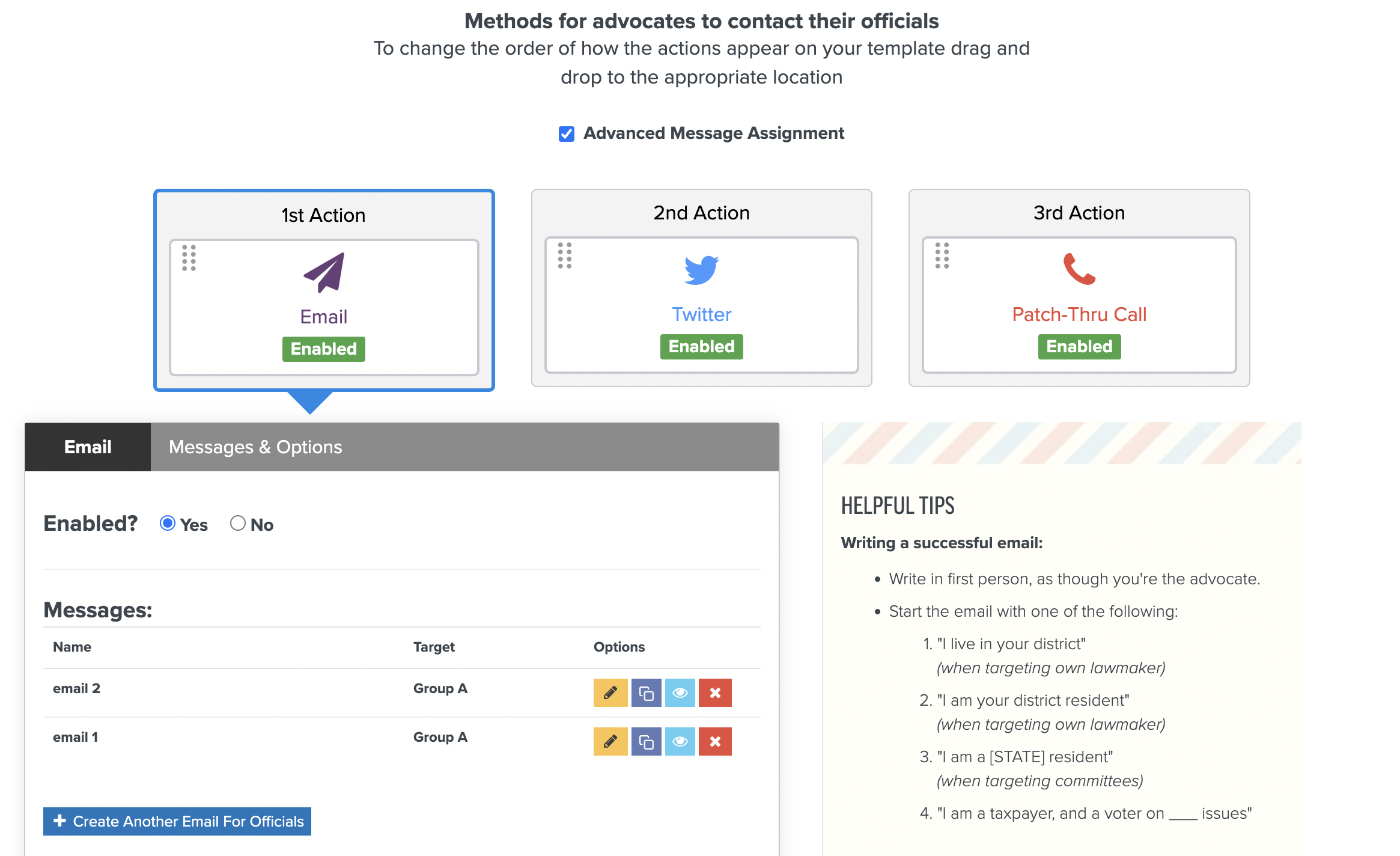Select Yes for Enabled option
The width and height of the screenshot is (1400, 856).
(168, 524)
